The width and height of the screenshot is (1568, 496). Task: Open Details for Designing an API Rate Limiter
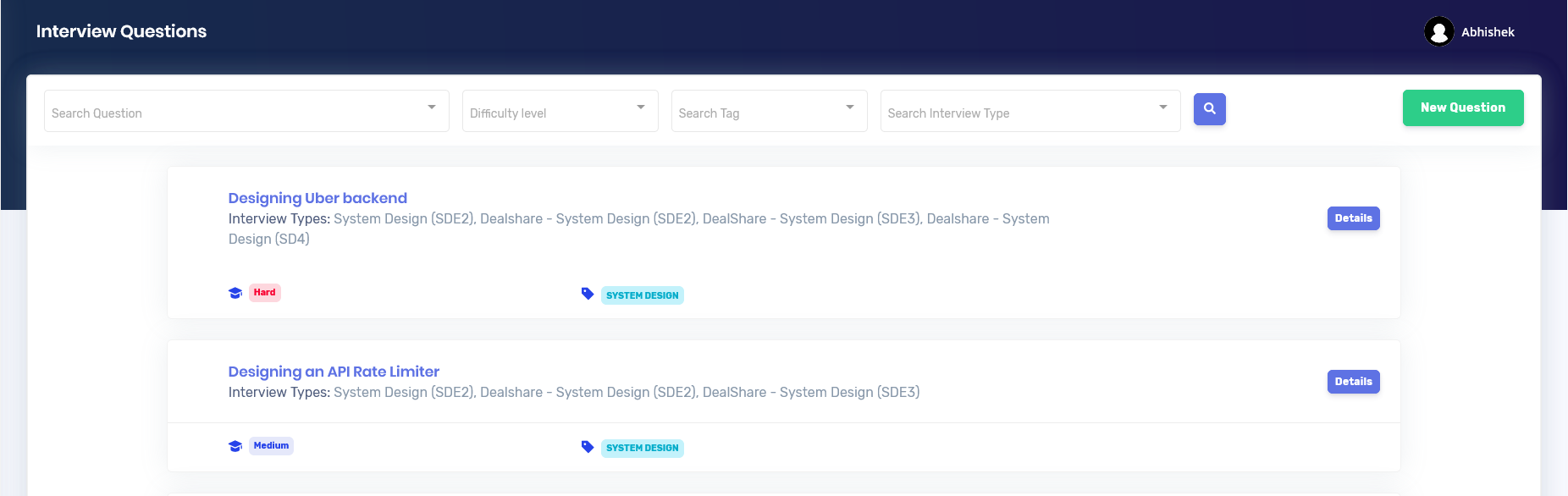pyautogui.click(x=1353, y=382)
